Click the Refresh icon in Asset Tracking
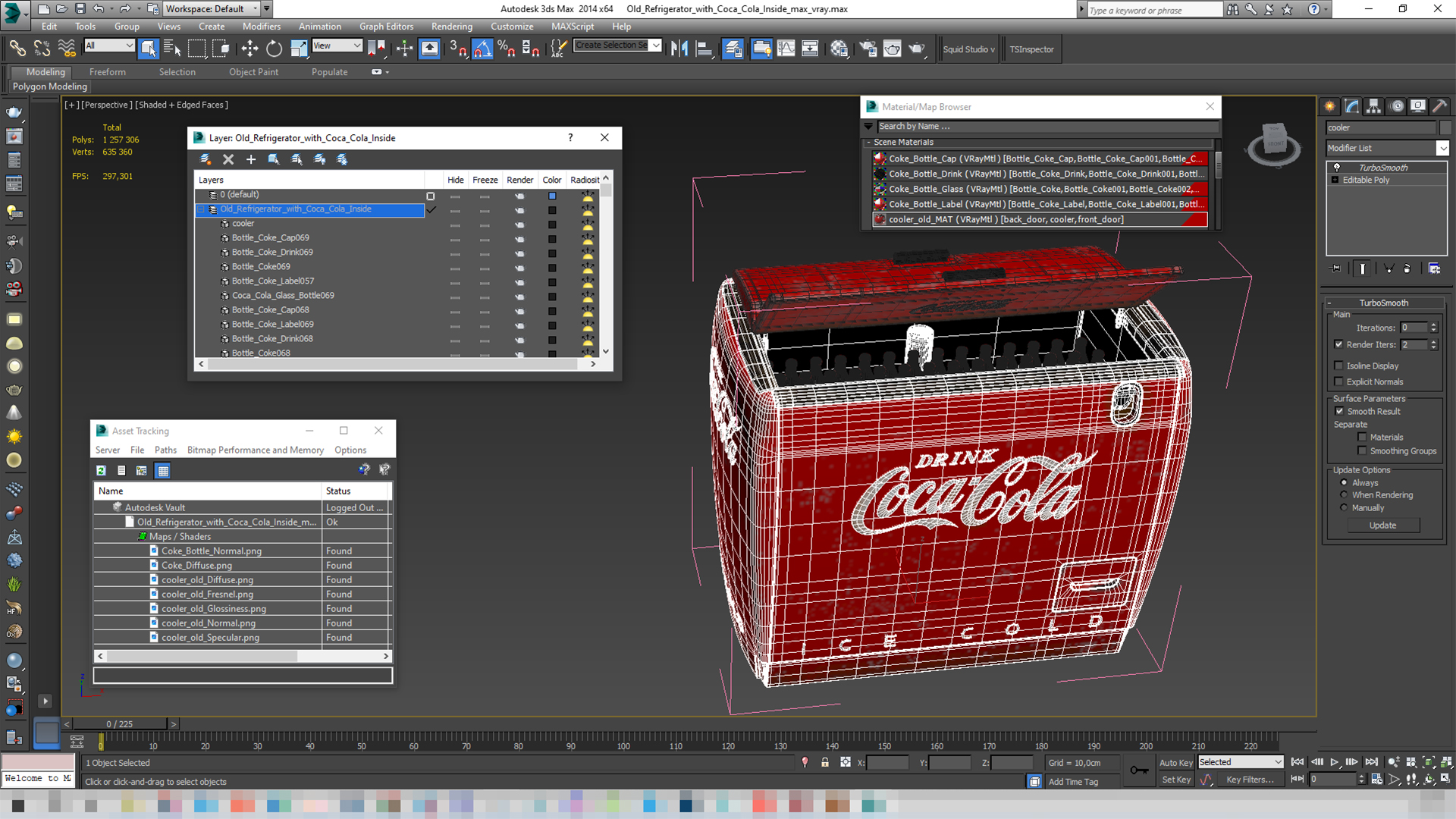Image resolution: width=1456 pixels, height=819 pixels. coord(101,470)
